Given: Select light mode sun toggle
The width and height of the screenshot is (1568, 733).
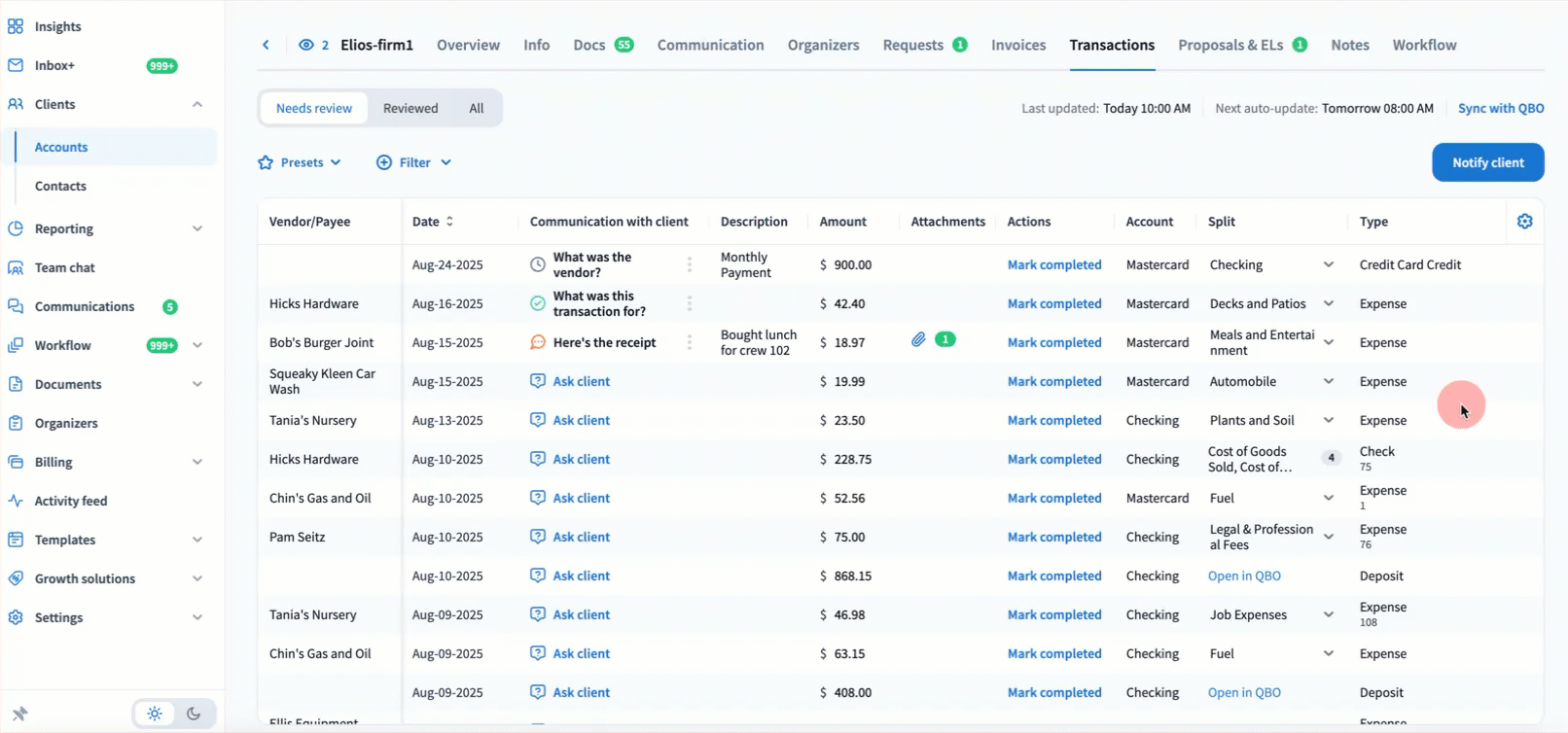Looking at the screenshot, I should [155, 714].
